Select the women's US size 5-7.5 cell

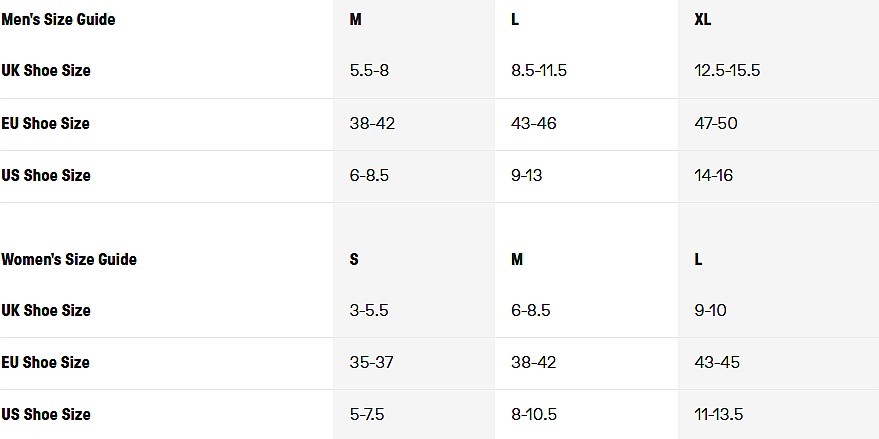pyautogui.click(x=369, y=414)
